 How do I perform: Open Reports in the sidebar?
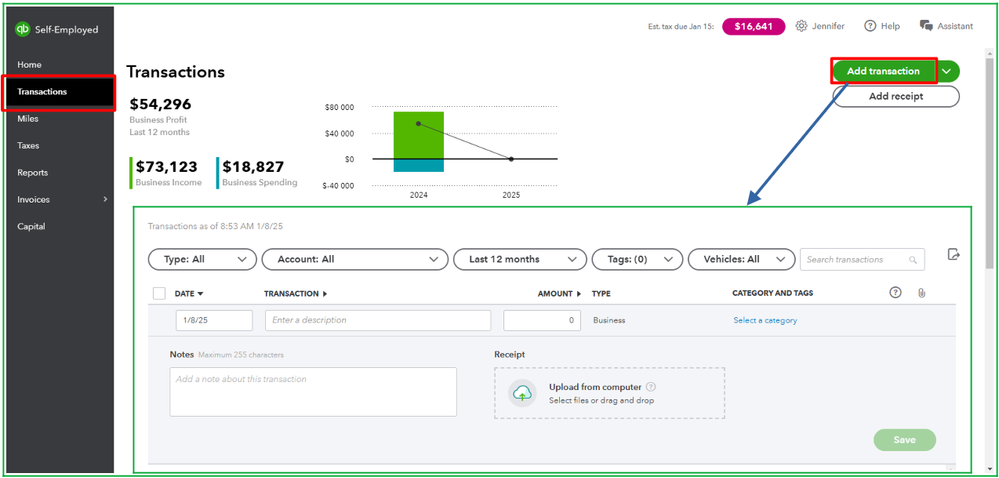[32, 173]
